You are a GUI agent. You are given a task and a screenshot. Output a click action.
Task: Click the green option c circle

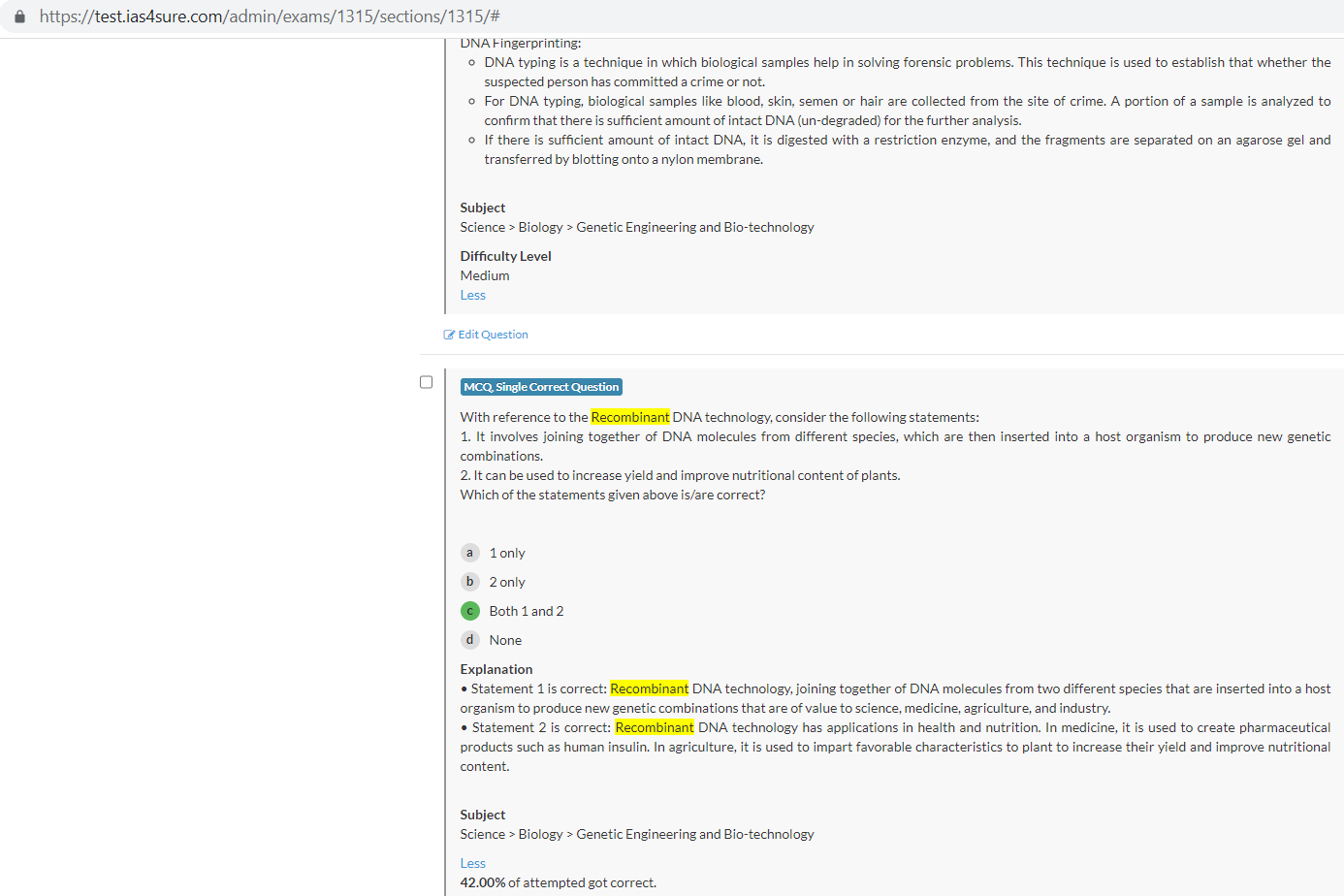[x=469, y=611]
